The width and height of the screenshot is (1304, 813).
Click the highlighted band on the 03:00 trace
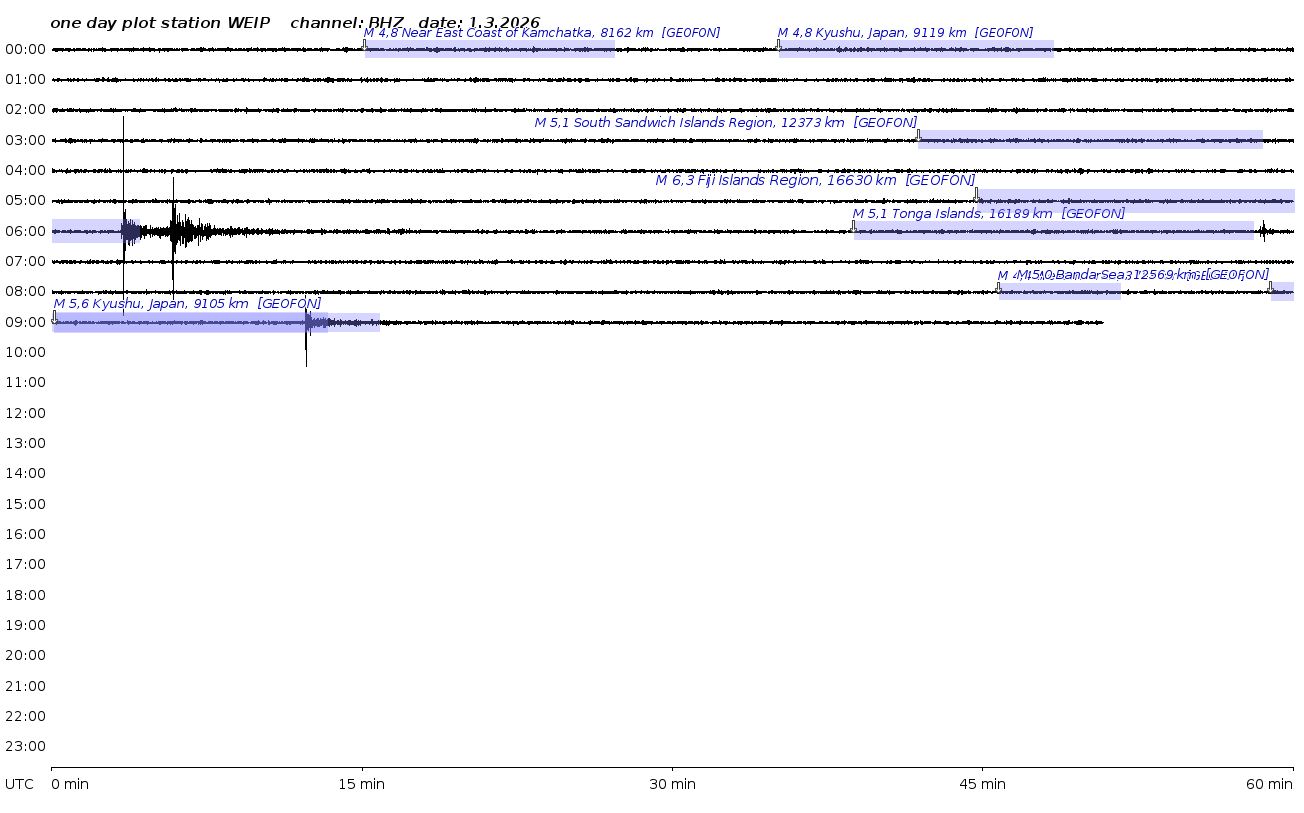[x=1090, y=140]
